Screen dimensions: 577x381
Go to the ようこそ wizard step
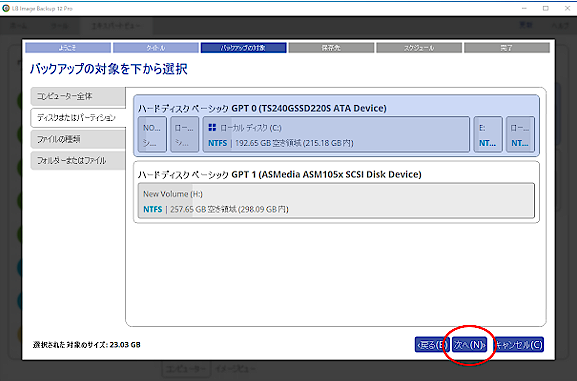68,48
